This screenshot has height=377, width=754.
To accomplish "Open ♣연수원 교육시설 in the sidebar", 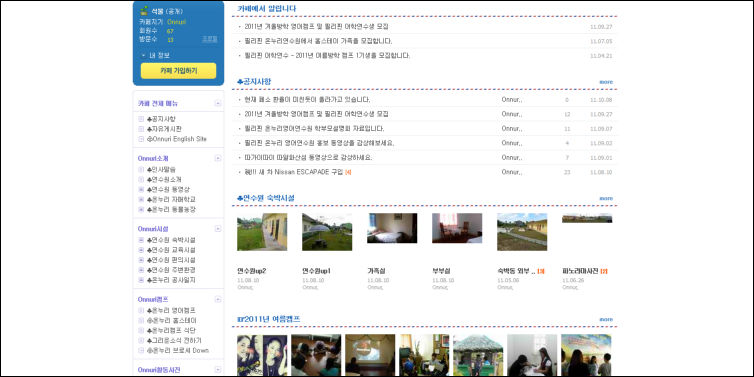I will pyautogui.click(x=171, y=250).
